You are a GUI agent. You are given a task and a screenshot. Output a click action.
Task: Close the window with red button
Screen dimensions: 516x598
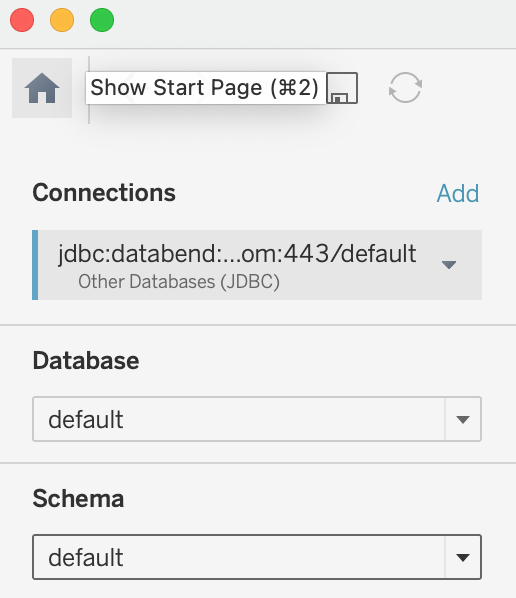tap(22, 20)
